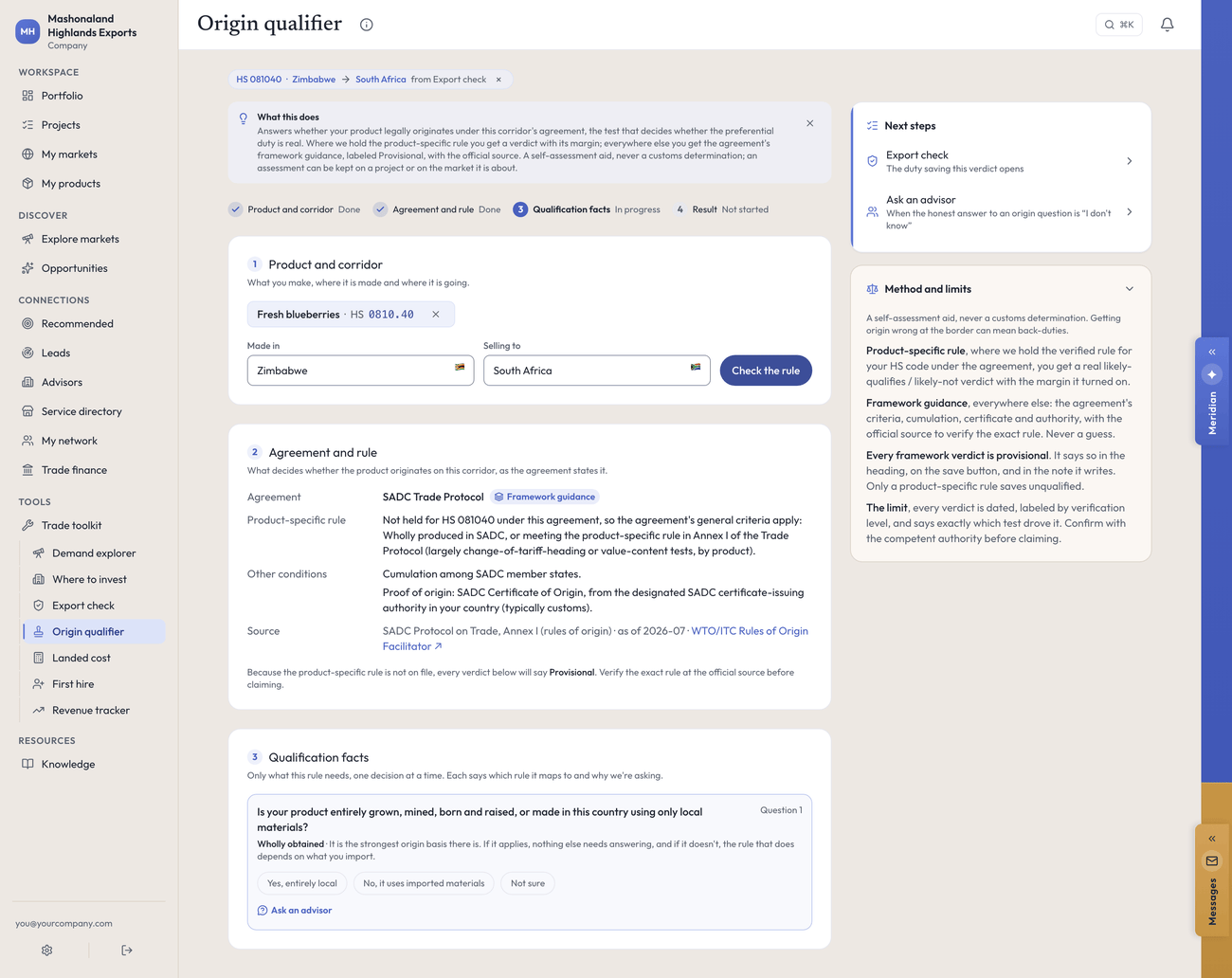Screen dimensions: 1232x978
Task: Select the Qualification facts step
Action: (587, 209)
